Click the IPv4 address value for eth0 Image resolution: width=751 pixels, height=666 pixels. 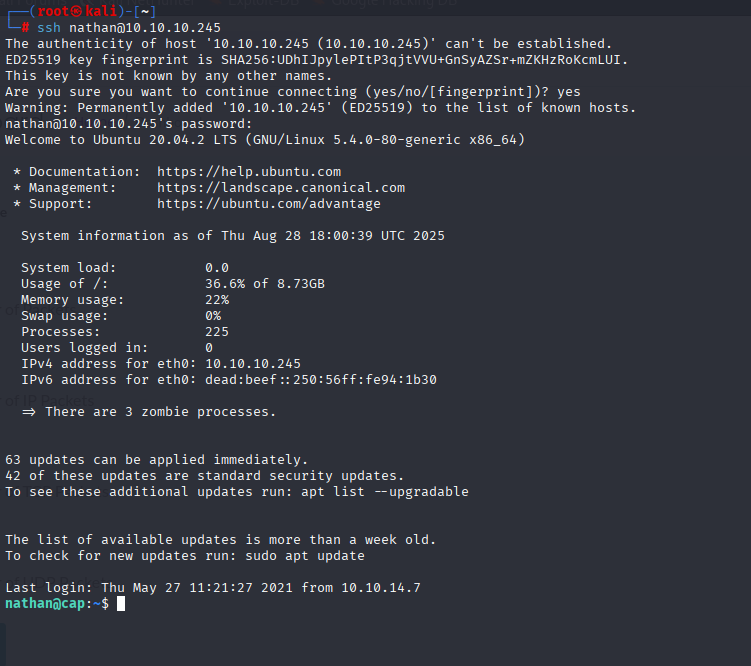pyautogui.click(x=253, y=364)
